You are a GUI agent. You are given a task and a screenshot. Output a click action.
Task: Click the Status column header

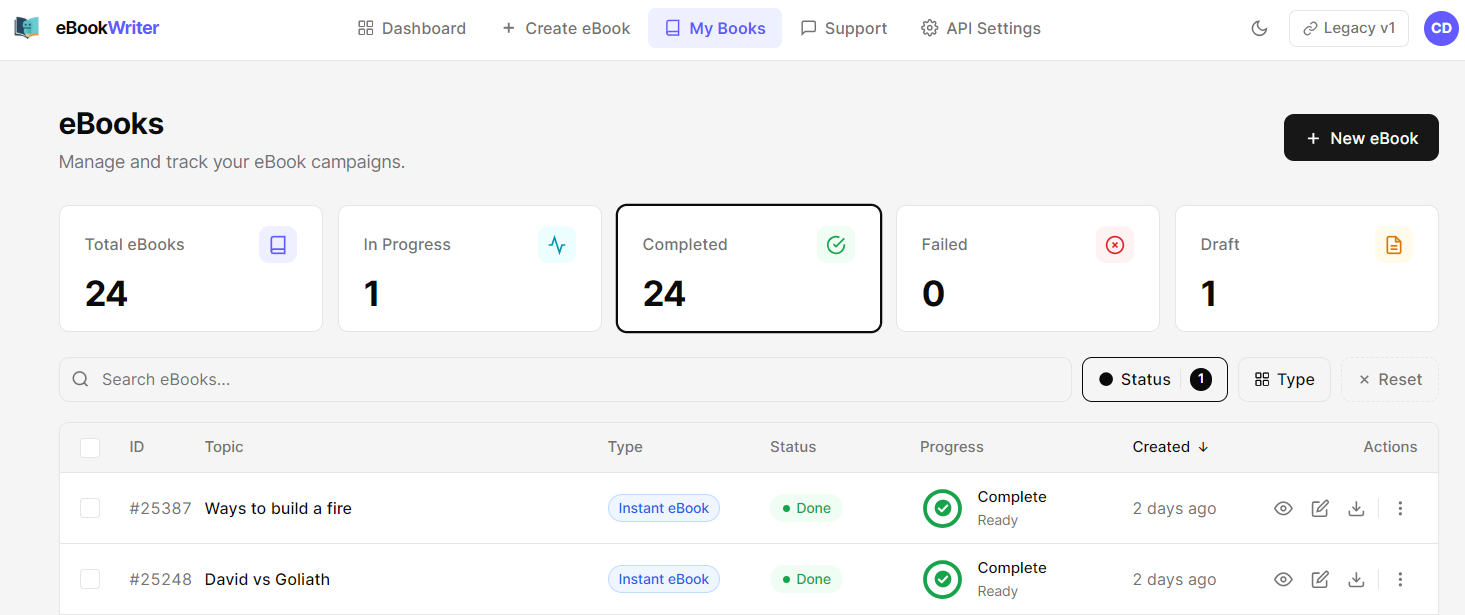tap(793, 447)
